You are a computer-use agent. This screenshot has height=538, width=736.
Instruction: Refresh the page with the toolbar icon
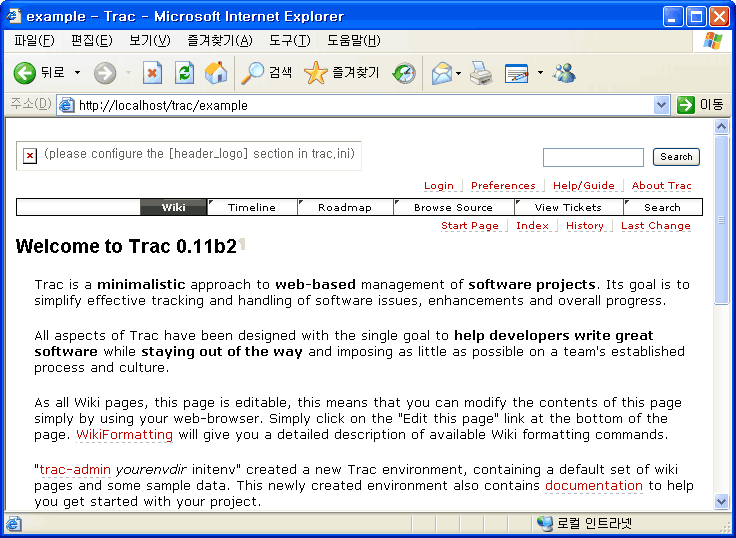[x=184, y=73]
